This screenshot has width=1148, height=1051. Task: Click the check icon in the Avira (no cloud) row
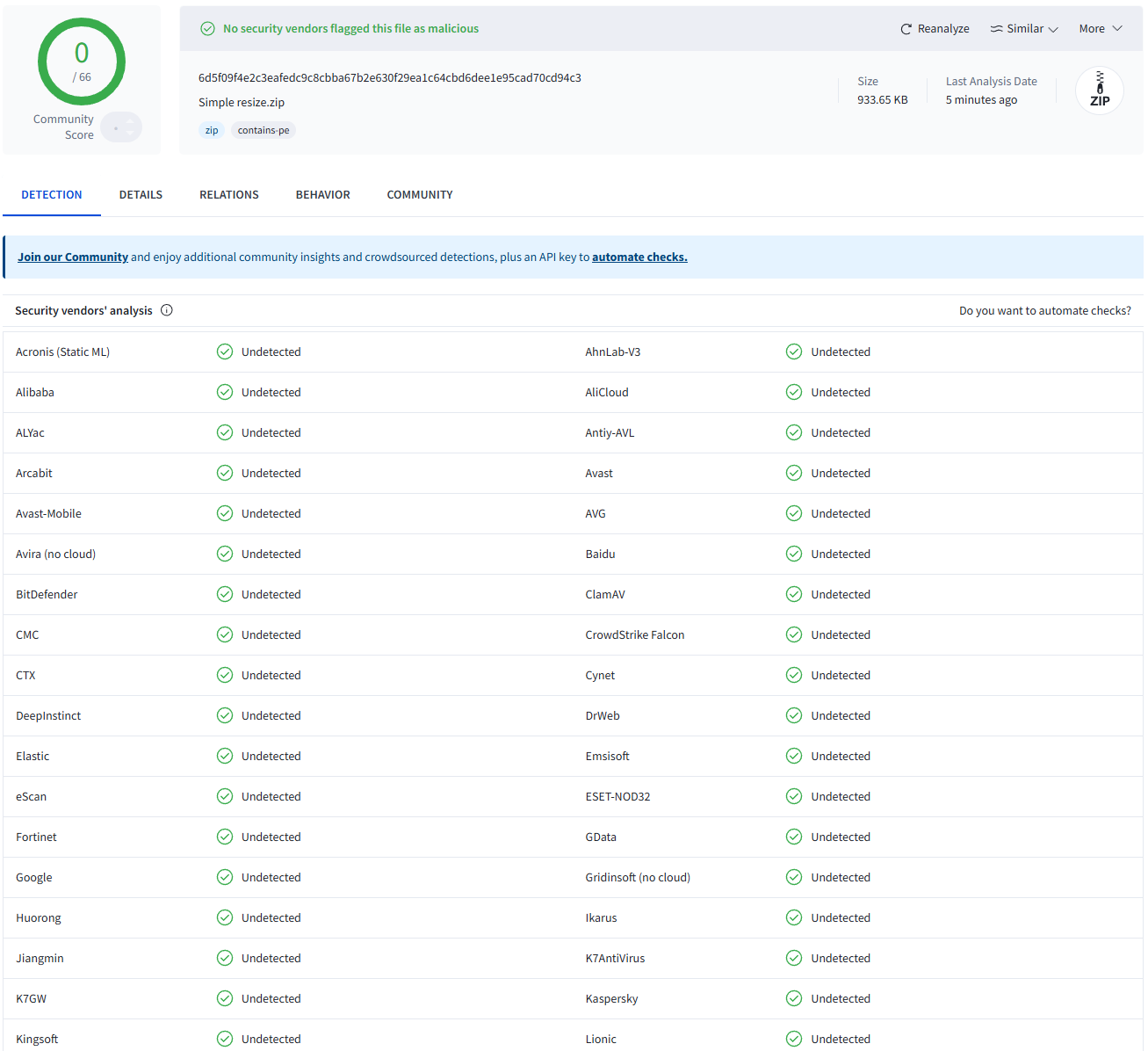pyautogui.click(x=225, y=554)
